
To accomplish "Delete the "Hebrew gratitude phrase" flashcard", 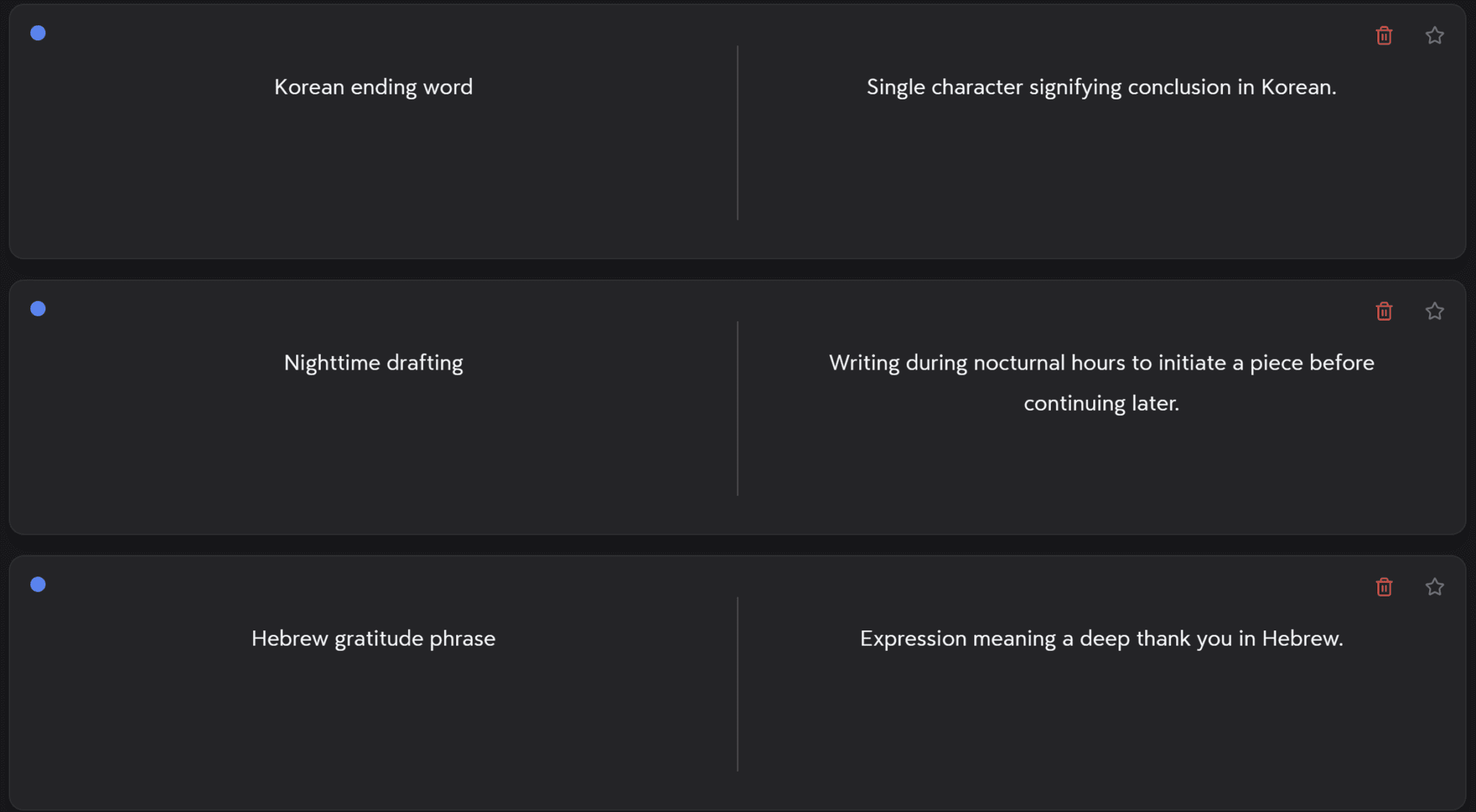I will [1384, 586].
